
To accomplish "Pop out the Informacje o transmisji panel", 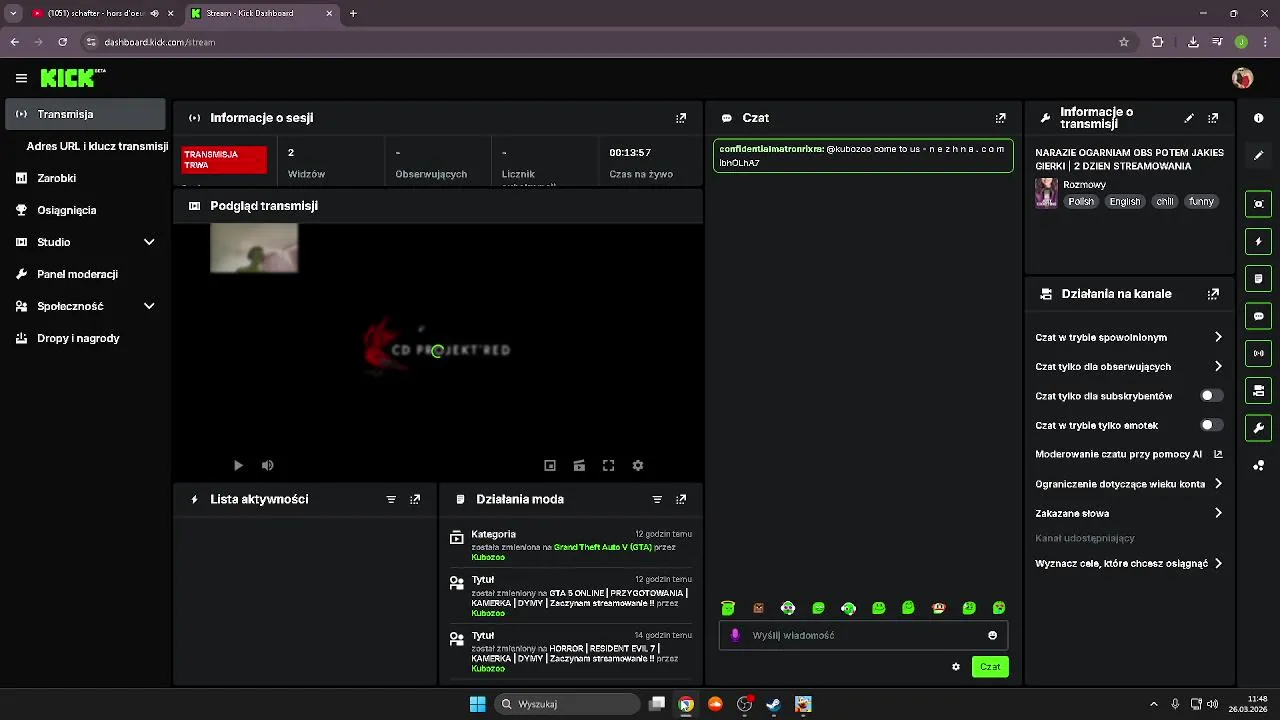I will pos(1213,118).
